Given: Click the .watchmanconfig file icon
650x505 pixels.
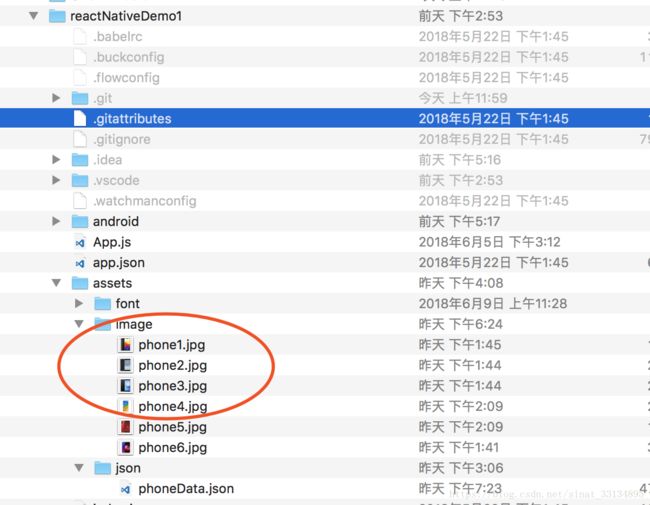Looking at the screenshot, I should pyautogui.click(x=80, y=201).
